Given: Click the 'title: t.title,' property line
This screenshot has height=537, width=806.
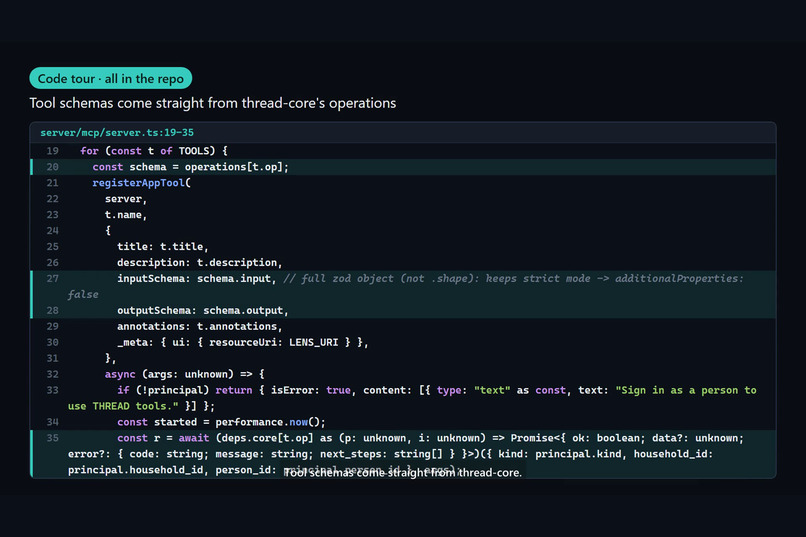Looking at the screenshot, I should 162,247.
